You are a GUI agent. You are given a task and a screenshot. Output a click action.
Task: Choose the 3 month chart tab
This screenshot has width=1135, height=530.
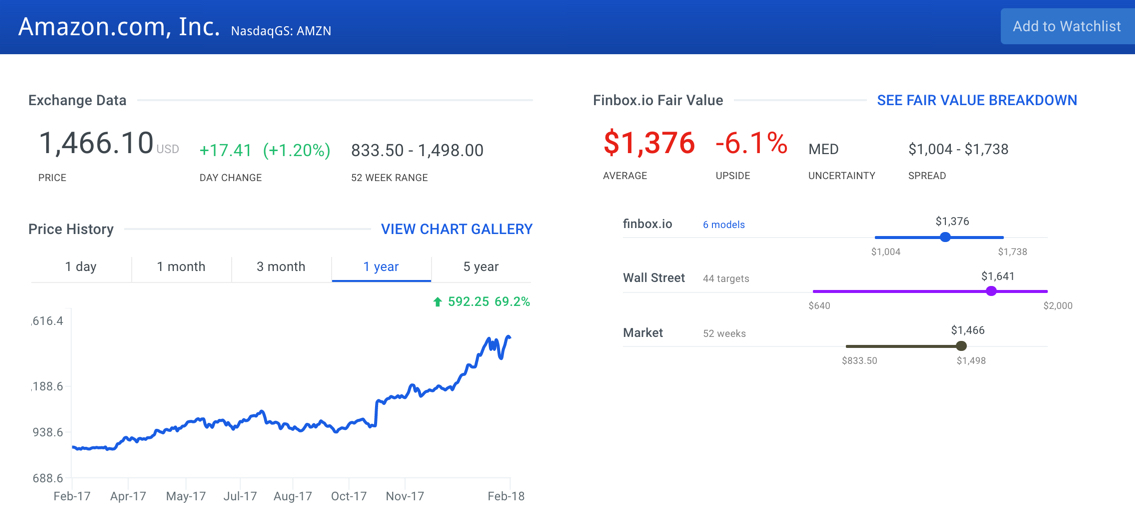[281, 267]
